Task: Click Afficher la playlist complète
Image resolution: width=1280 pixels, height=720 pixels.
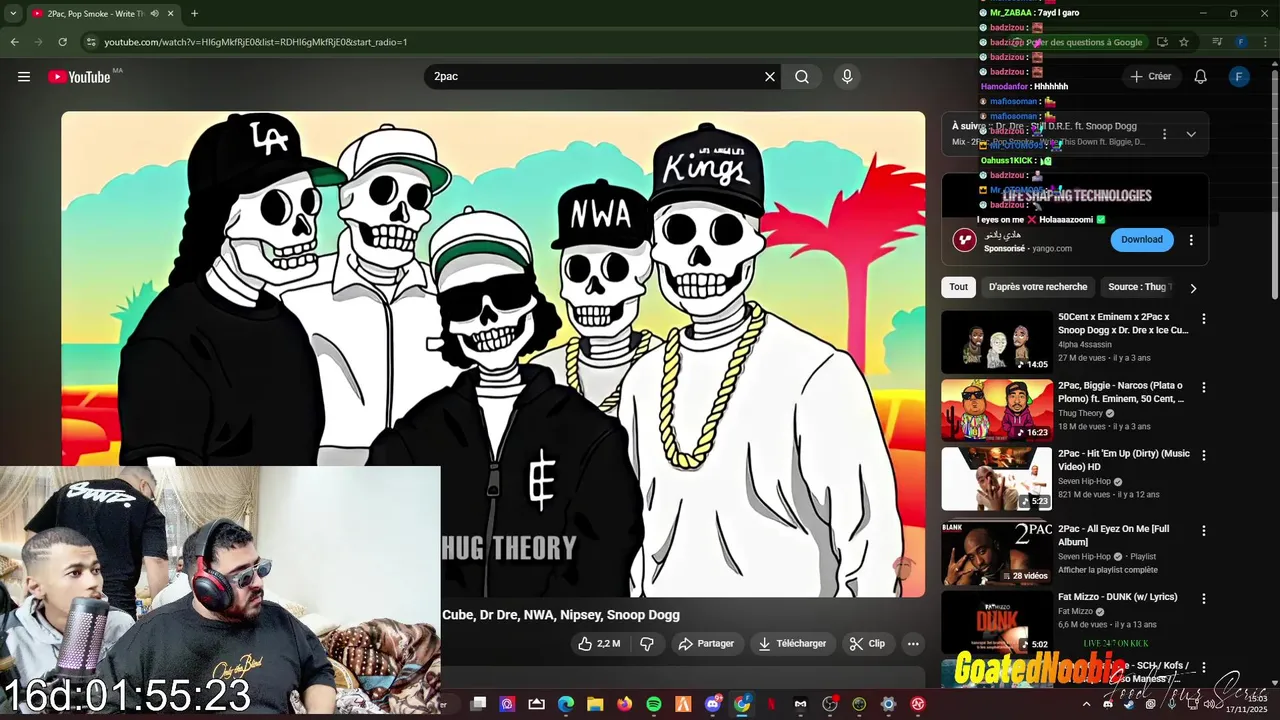Action: click(x=1108, y=570)
